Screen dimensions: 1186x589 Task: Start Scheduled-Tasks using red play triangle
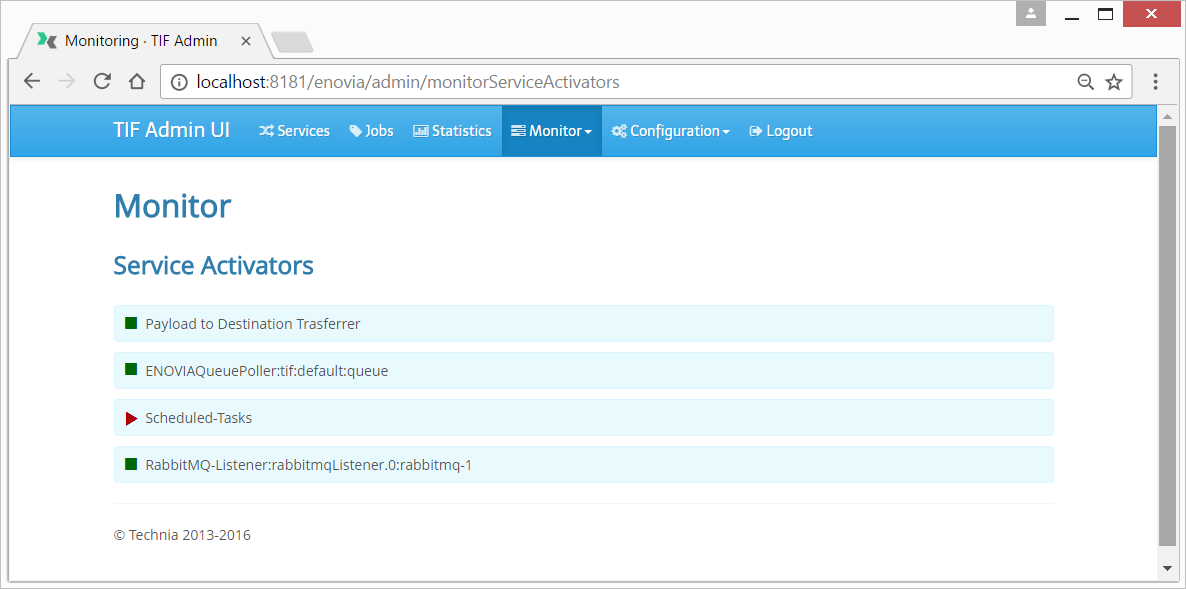click(131, 418)
